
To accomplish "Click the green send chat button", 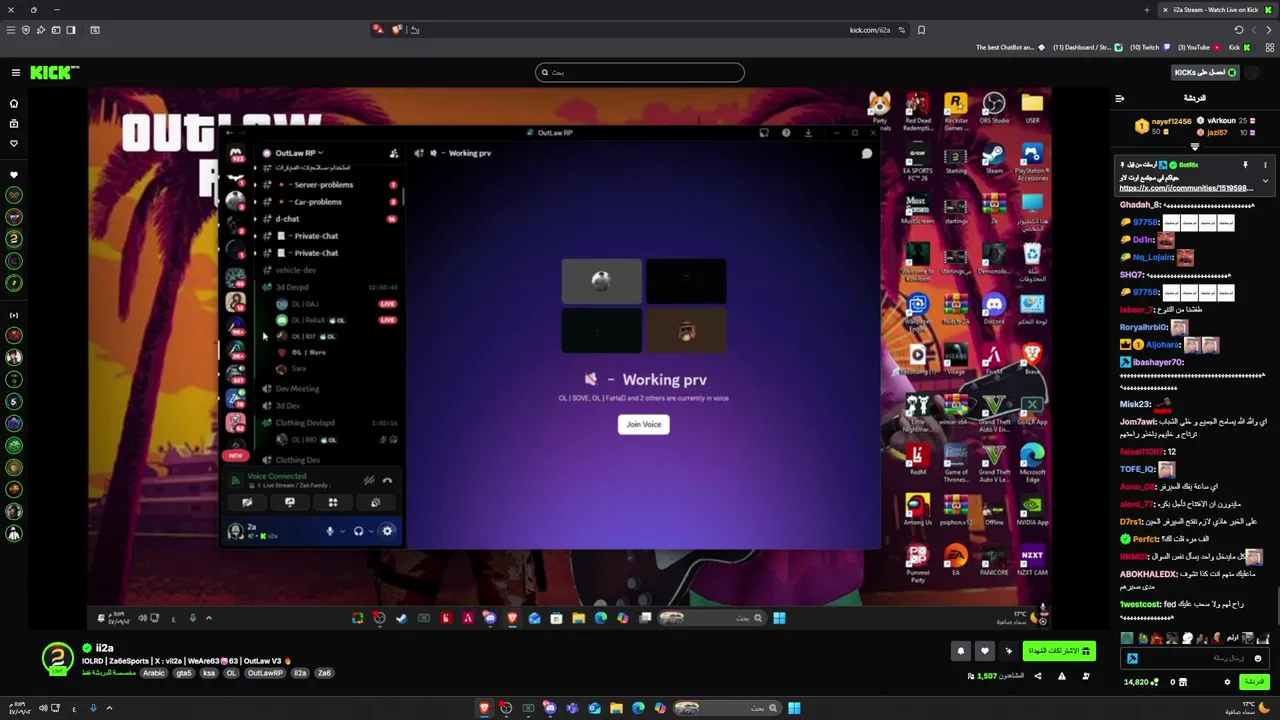I will click(x=1254, y=682).
